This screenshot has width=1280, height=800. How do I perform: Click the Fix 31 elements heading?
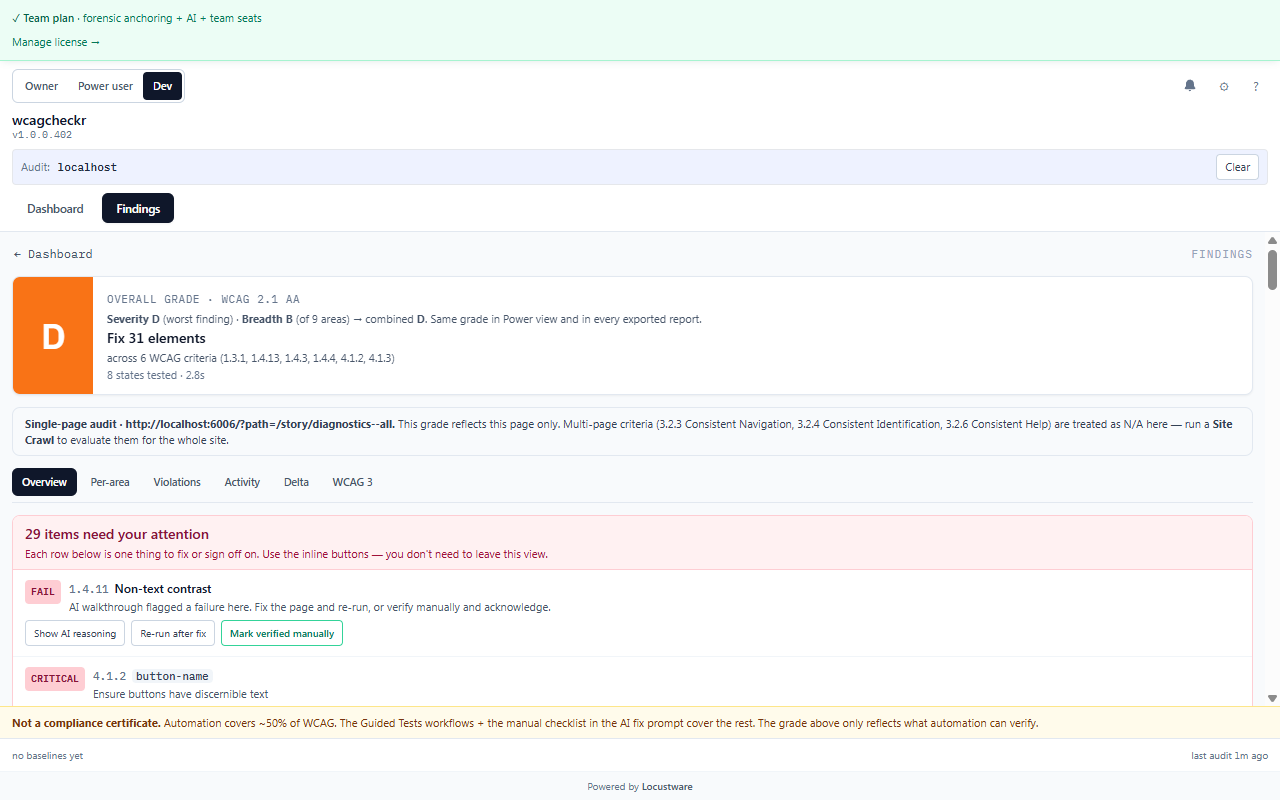click(156, 338)
